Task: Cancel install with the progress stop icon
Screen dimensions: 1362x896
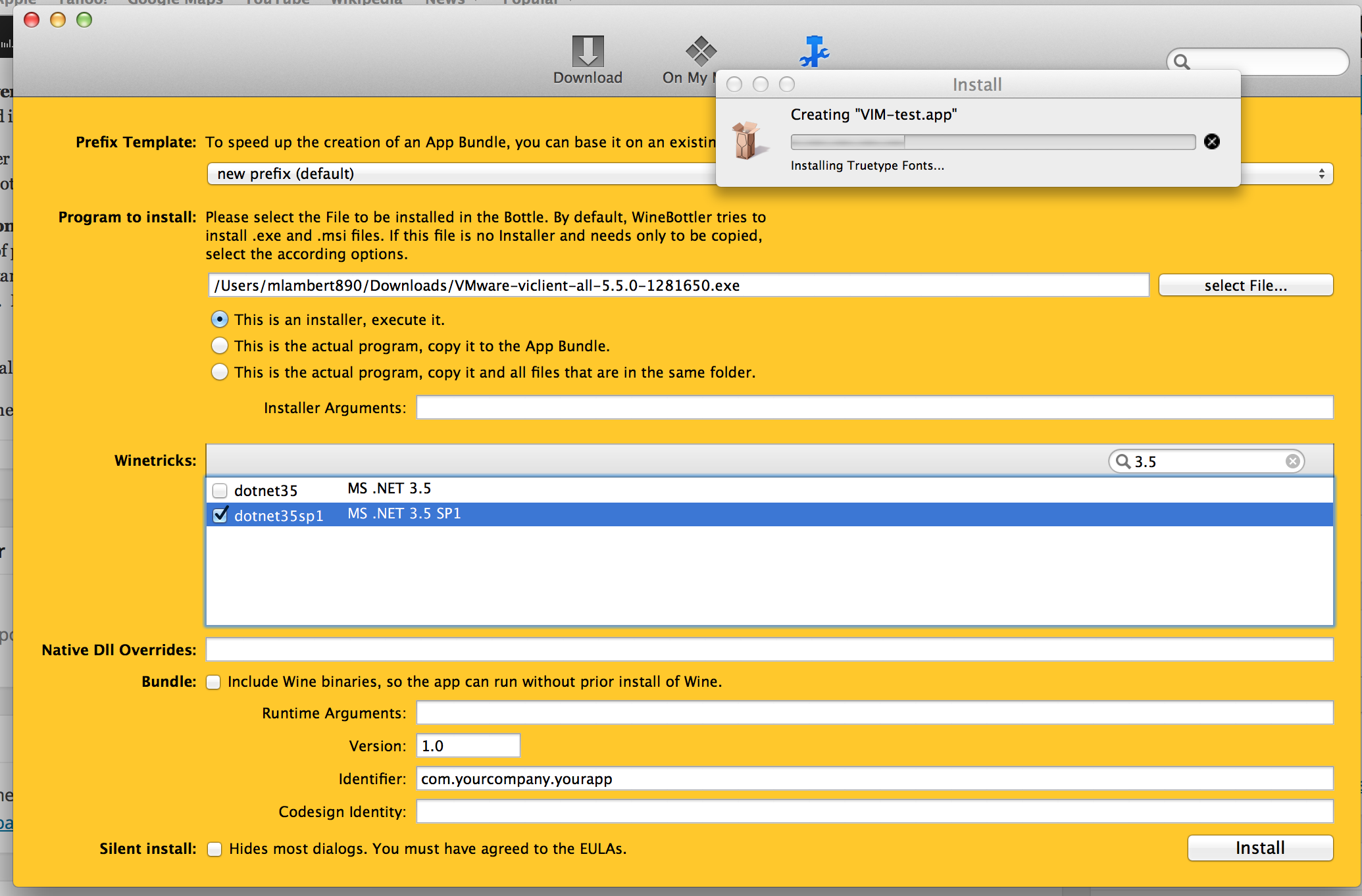Action: click(1211, 141)
